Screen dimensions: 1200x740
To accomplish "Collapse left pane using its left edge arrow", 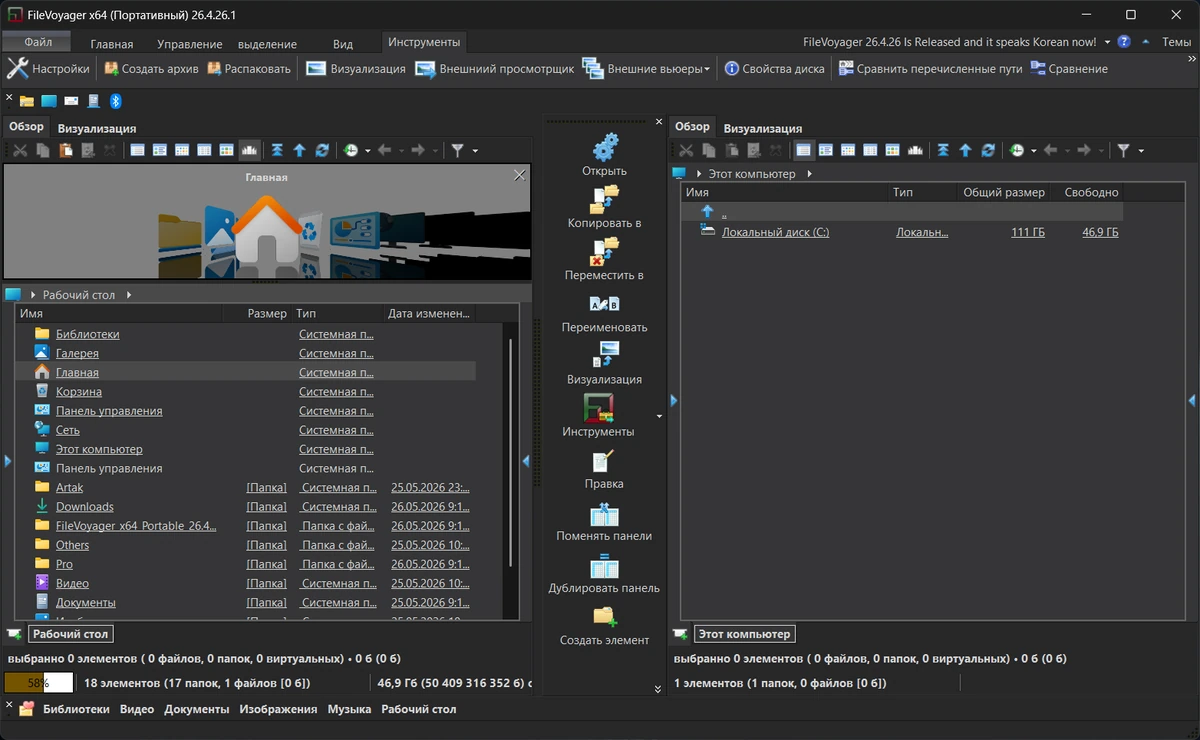I will (8, 461).
